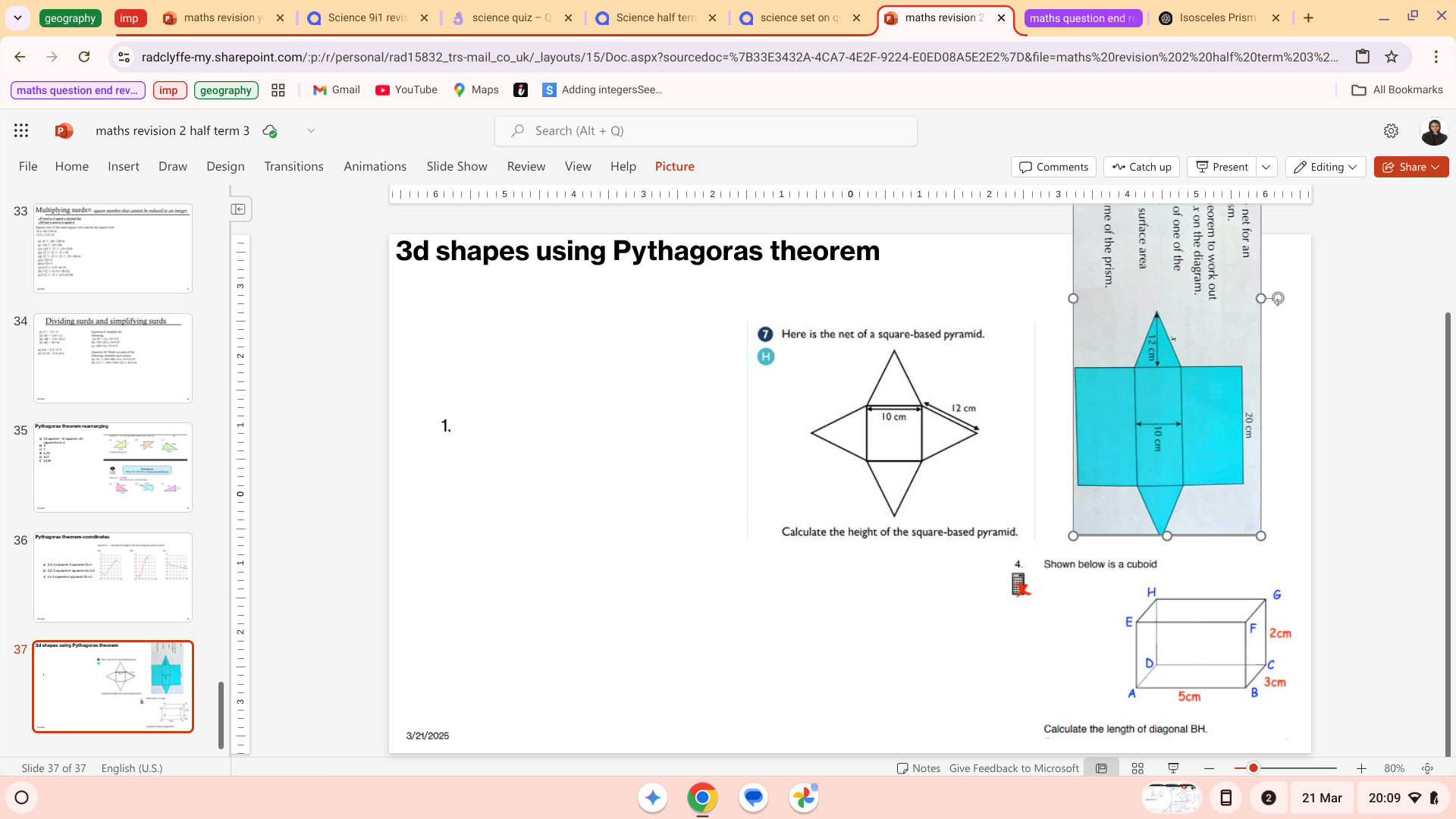Pin the maths revision presentation with AutoSave toggle

(x=270, y=130)
